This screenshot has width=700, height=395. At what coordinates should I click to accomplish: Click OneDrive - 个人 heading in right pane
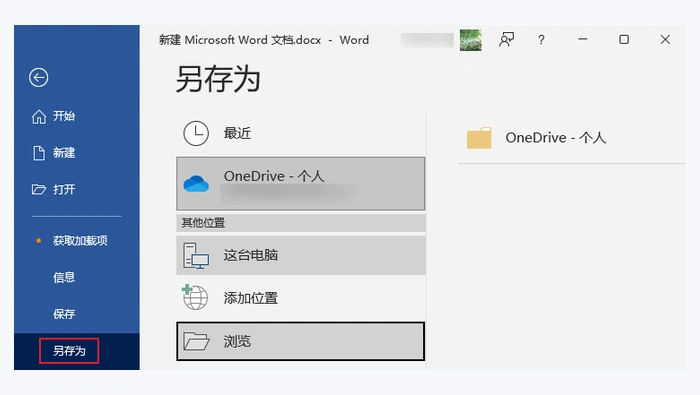555,137
